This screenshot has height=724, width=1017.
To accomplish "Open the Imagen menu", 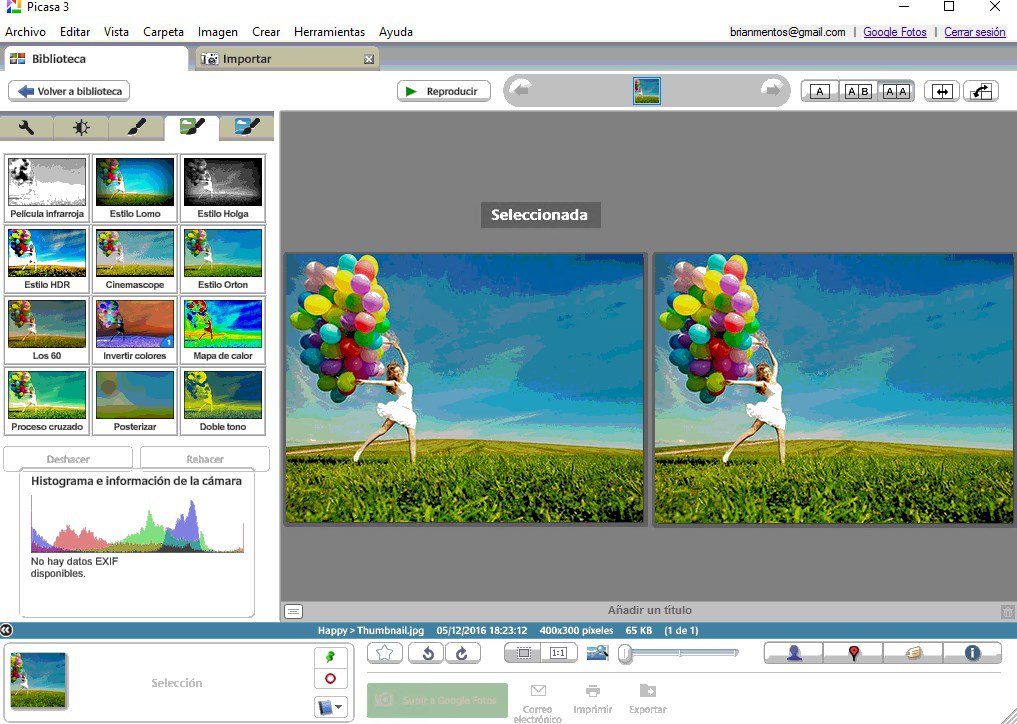I will click(217, 31).
